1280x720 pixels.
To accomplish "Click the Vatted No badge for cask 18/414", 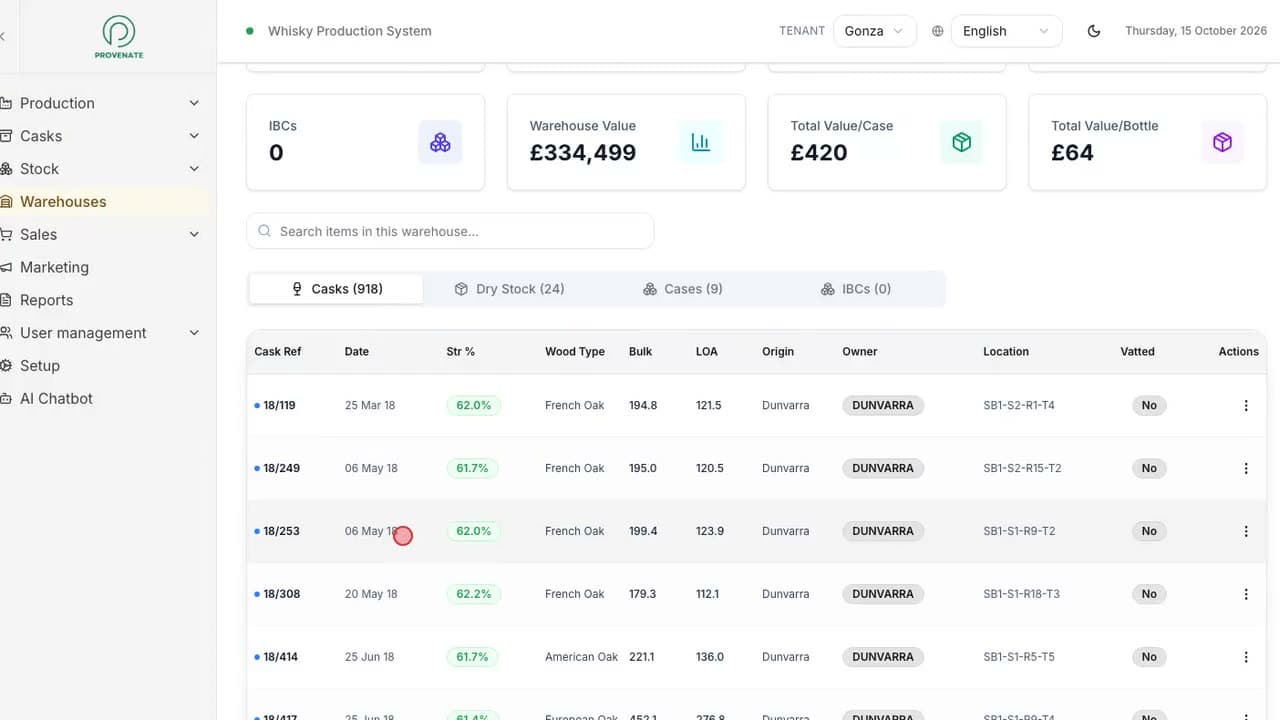I will pyautogui.click(x=1149, y=657).
